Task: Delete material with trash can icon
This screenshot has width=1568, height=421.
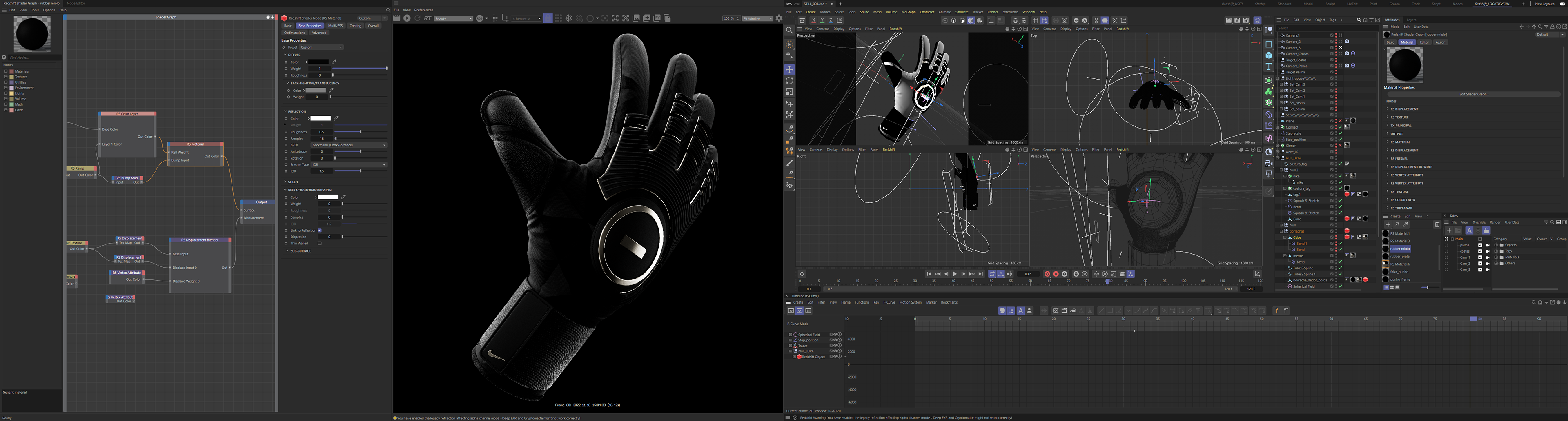Action: coord(1437,224)
